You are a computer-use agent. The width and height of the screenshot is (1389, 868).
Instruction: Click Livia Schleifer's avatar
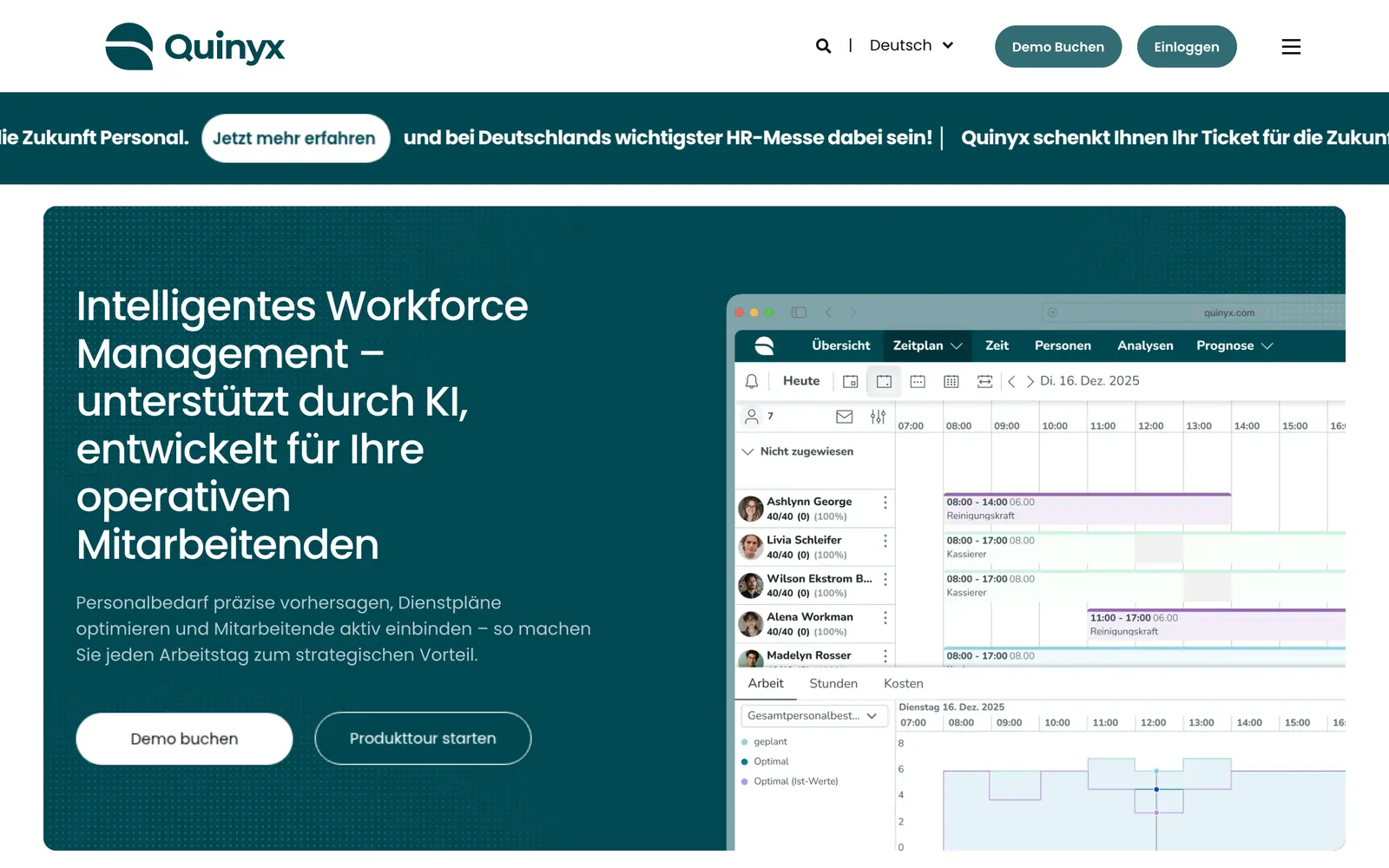pyautogui.click(x=750, y=547)
